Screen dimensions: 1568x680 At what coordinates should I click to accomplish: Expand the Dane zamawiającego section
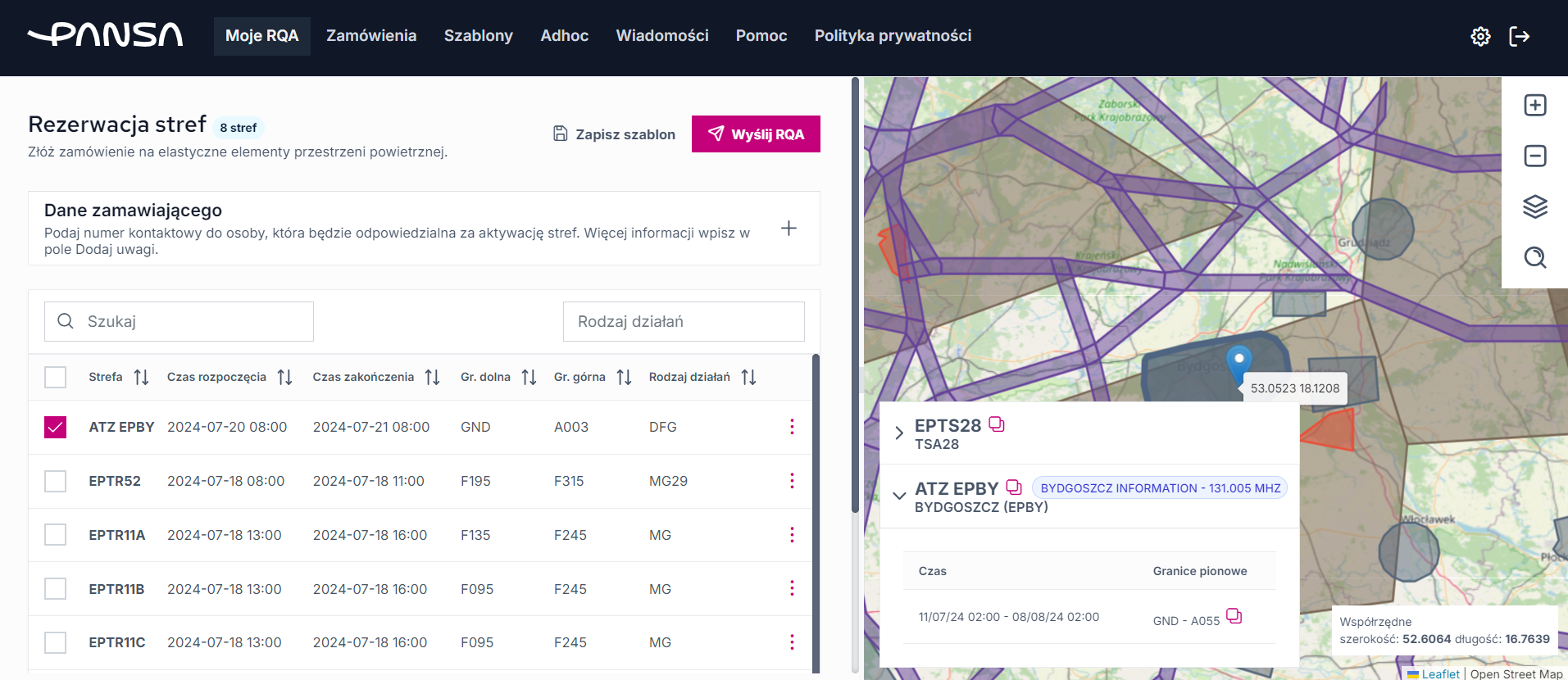788,229
